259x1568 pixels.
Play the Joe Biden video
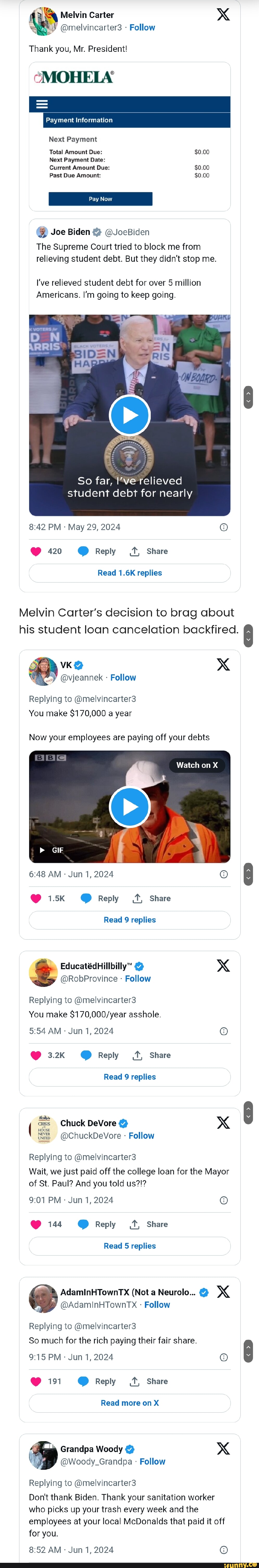pyautogui.click(x=130, y=415)
